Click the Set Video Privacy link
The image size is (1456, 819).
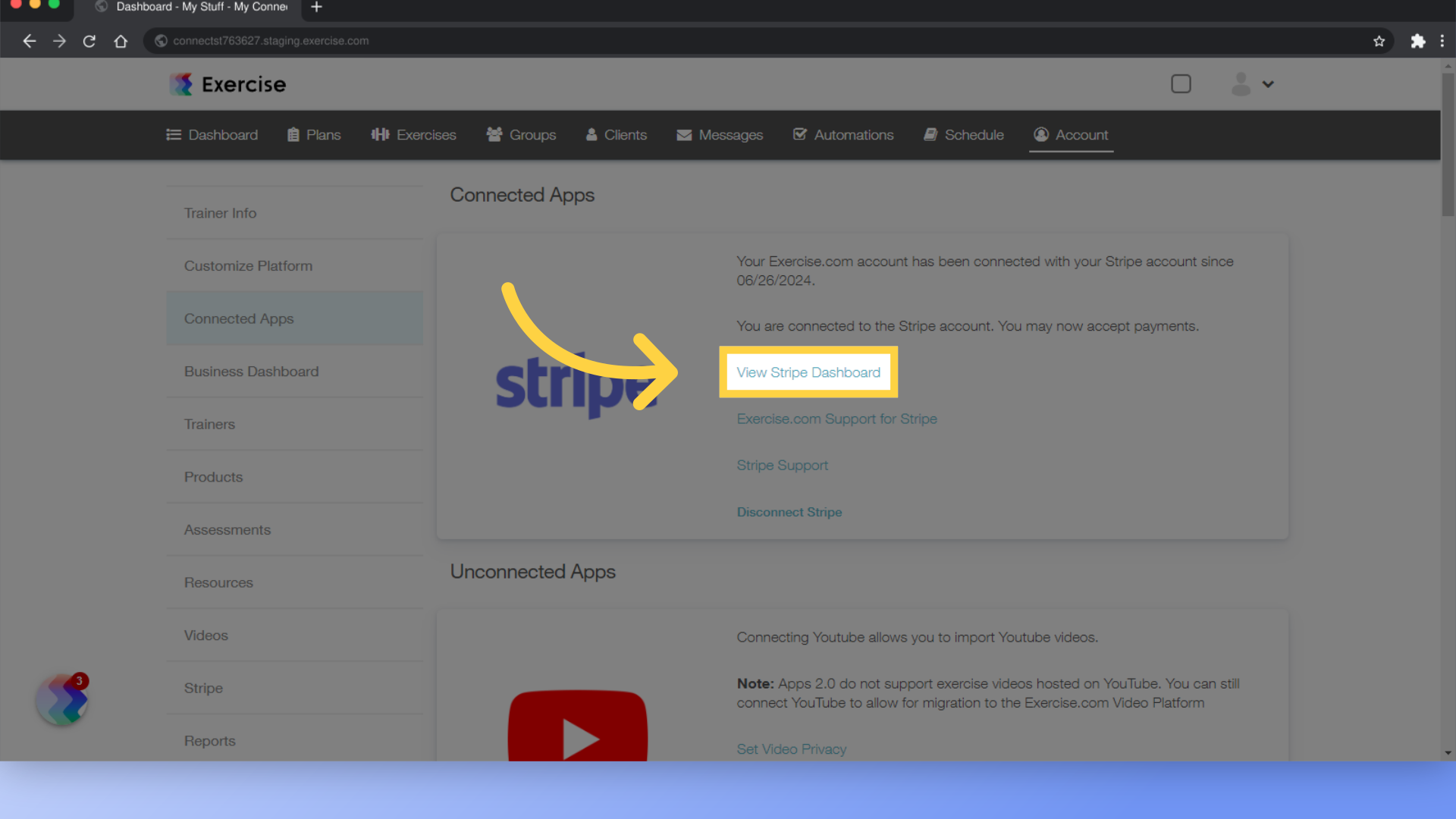(x=791, y=749)
